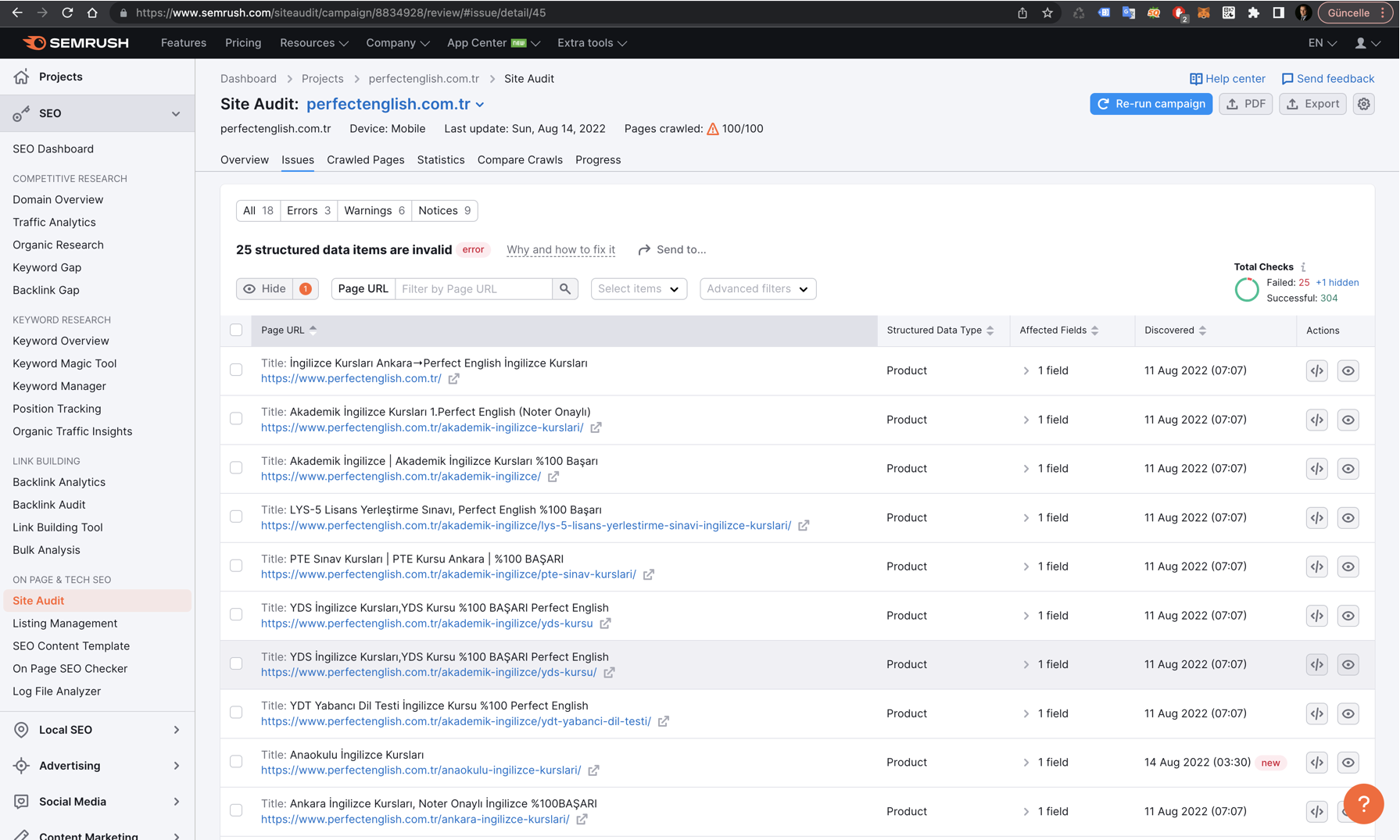Open Why and how to fix it link
The height and width of the screenshot is (840, 1400).
pos(560,250)
